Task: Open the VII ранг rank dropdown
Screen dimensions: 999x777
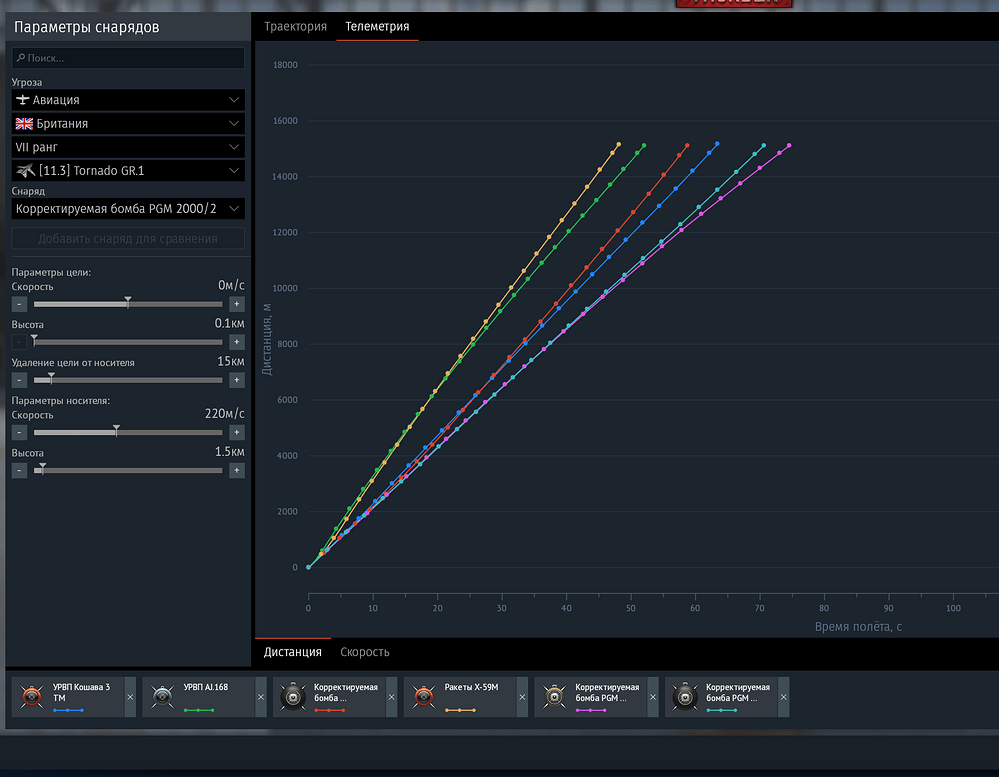Action: click(x=128, y=147)
